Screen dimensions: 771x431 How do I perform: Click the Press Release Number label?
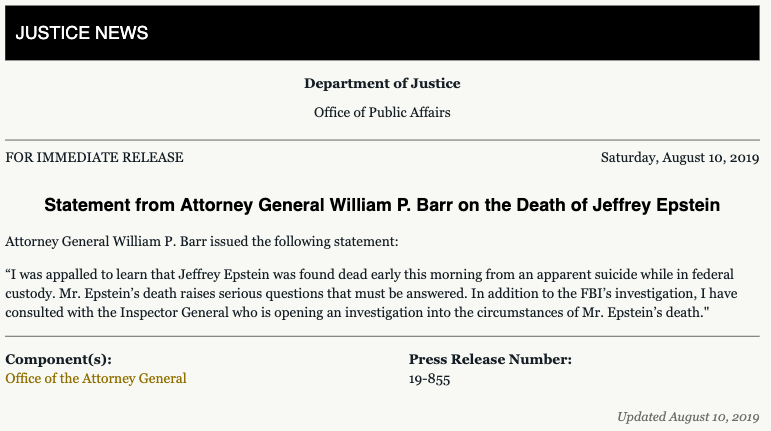pos(490,359)
